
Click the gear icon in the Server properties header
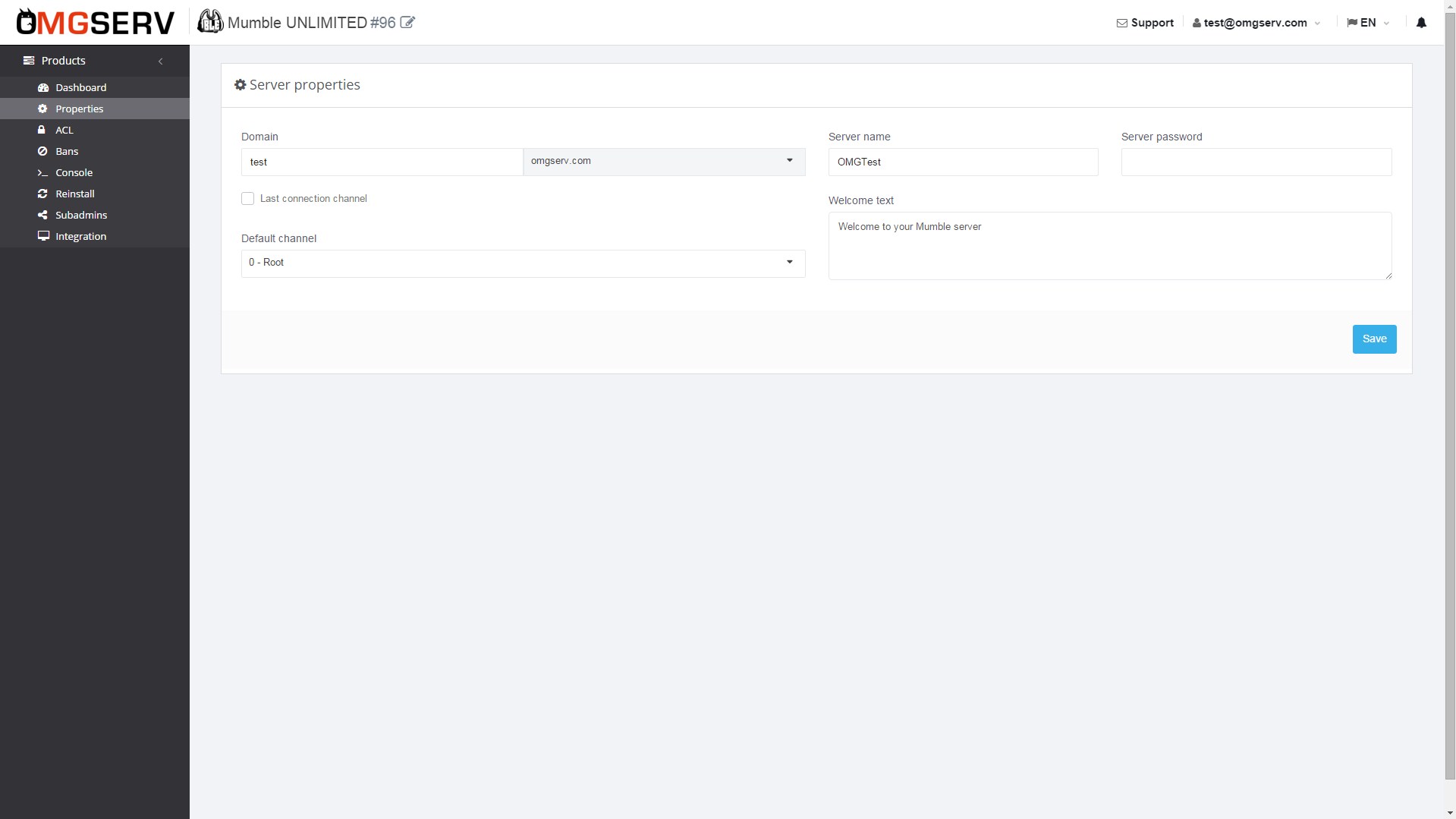tap(240, 85)
